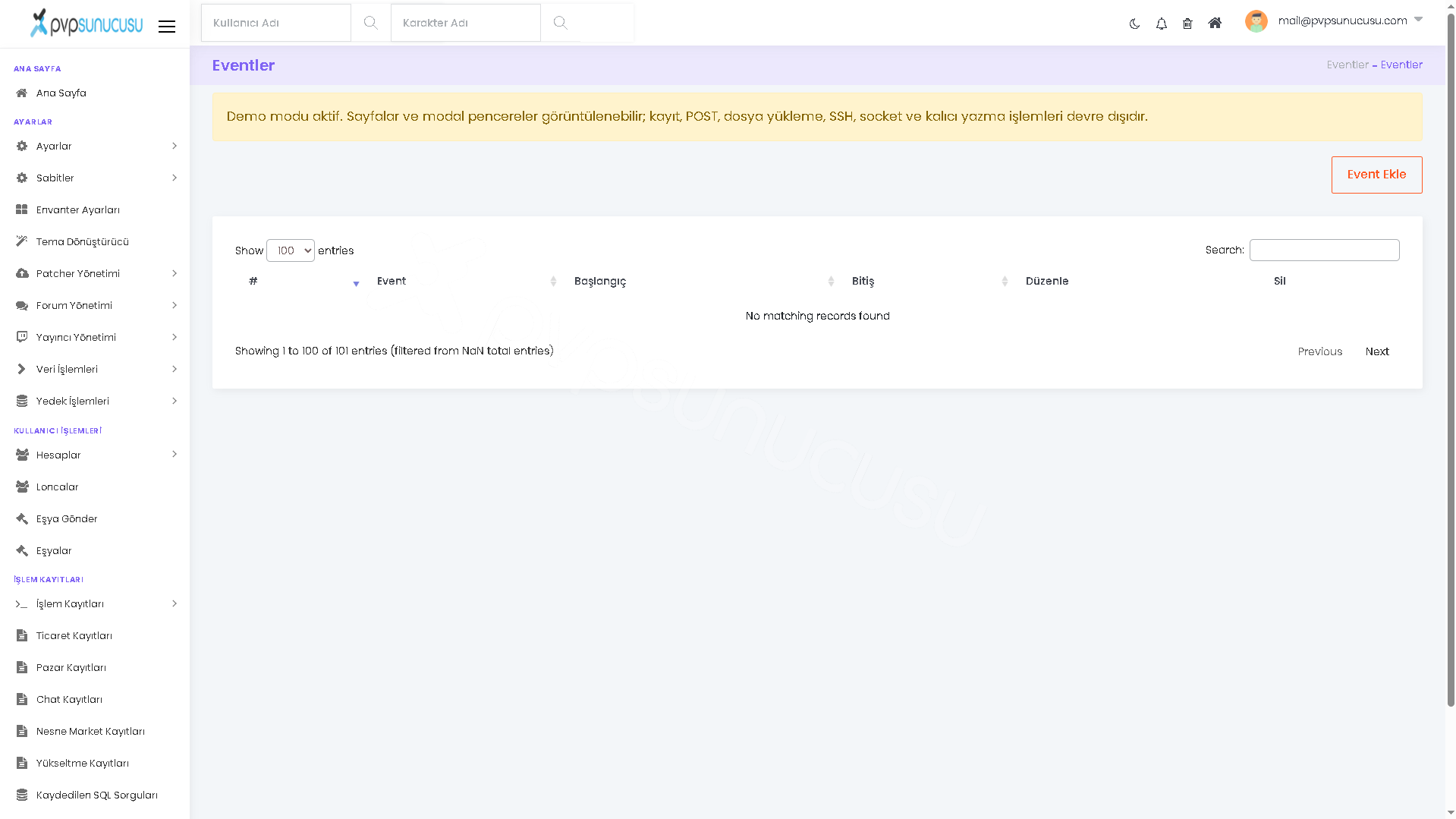Go to the Previous table page
This screenshot has width=1456, height=819.
click(1319, 351)
